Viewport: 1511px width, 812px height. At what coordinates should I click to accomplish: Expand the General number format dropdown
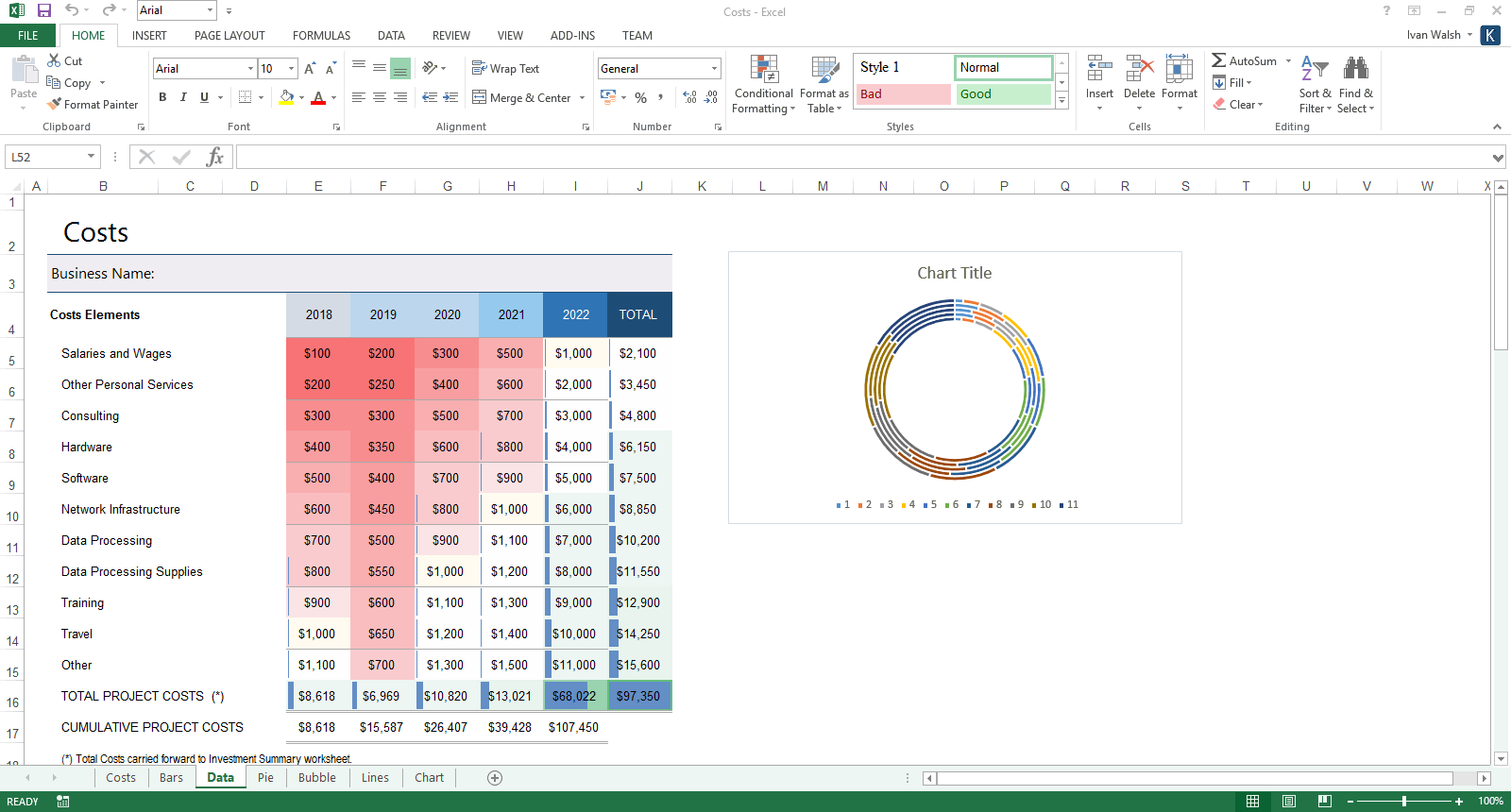pos(714,69)
